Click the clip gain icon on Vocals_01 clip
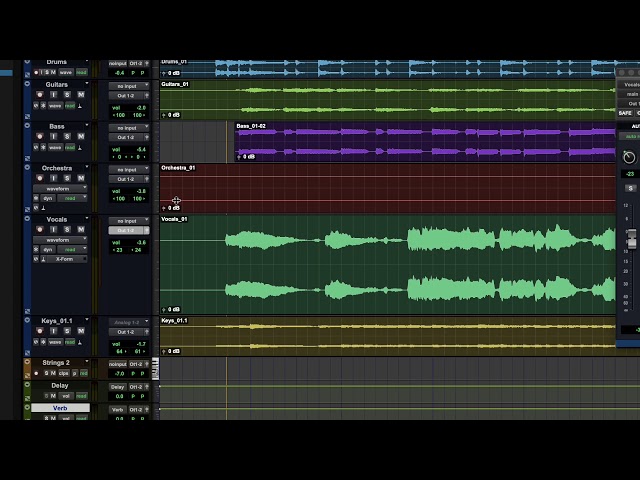 coord(164,309)
